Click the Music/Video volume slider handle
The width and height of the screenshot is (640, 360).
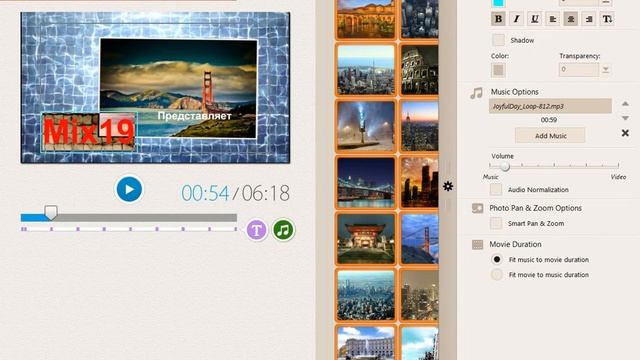point(505,167)
